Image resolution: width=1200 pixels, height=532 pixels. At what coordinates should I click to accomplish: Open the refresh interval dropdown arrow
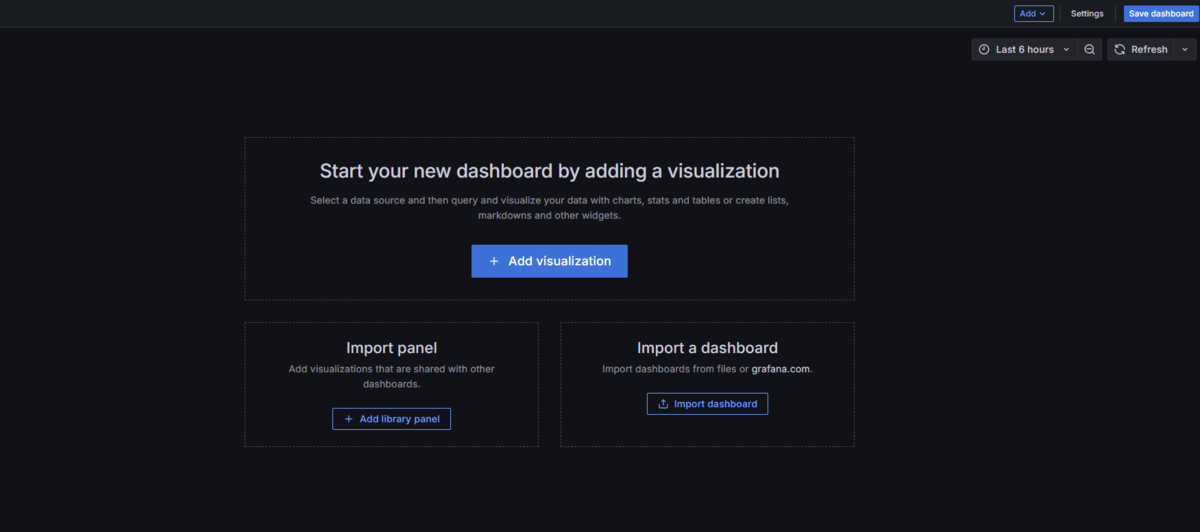1185,49
